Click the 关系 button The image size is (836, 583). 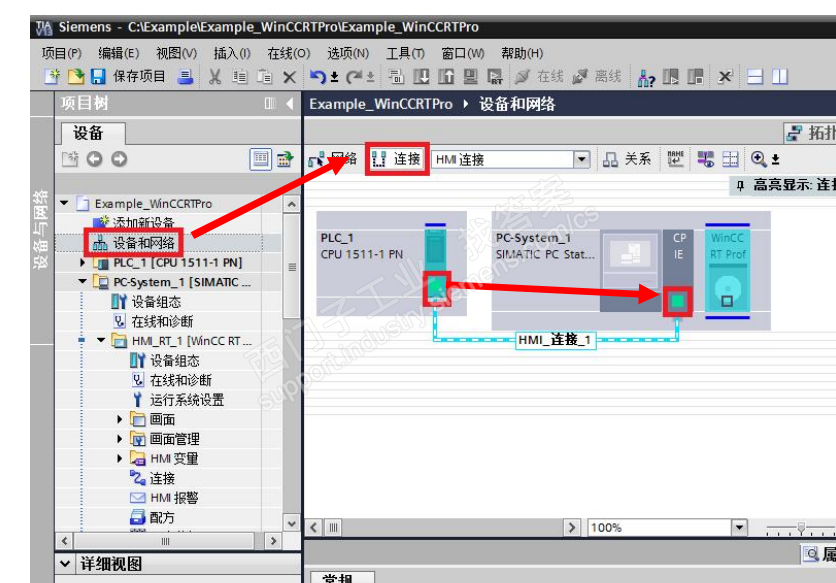tap(627, 159)
